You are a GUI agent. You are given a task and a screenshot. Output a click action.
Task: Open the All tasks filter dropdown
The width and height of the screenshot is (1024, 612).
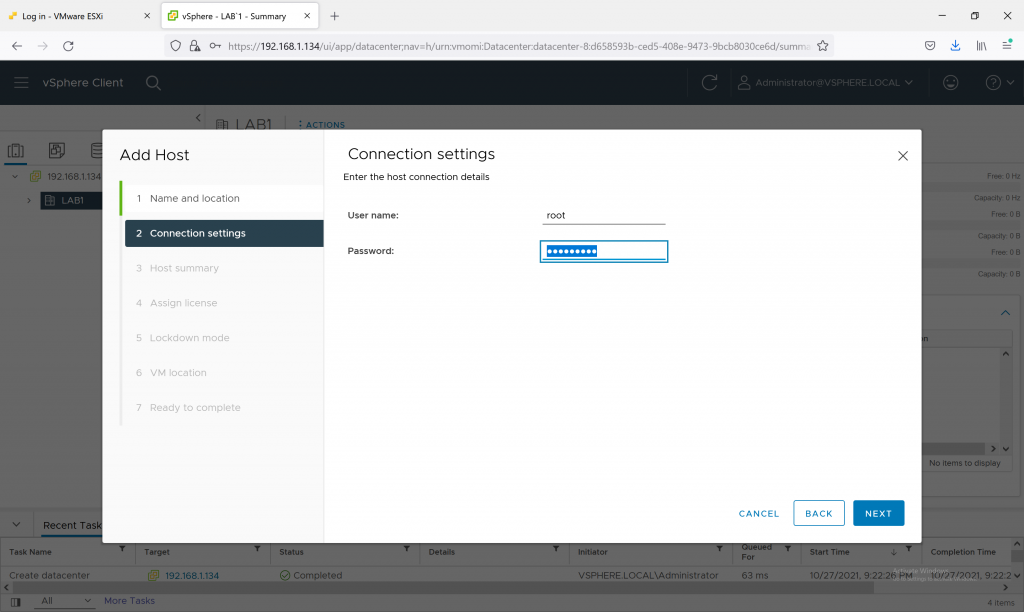pos(65,600)
